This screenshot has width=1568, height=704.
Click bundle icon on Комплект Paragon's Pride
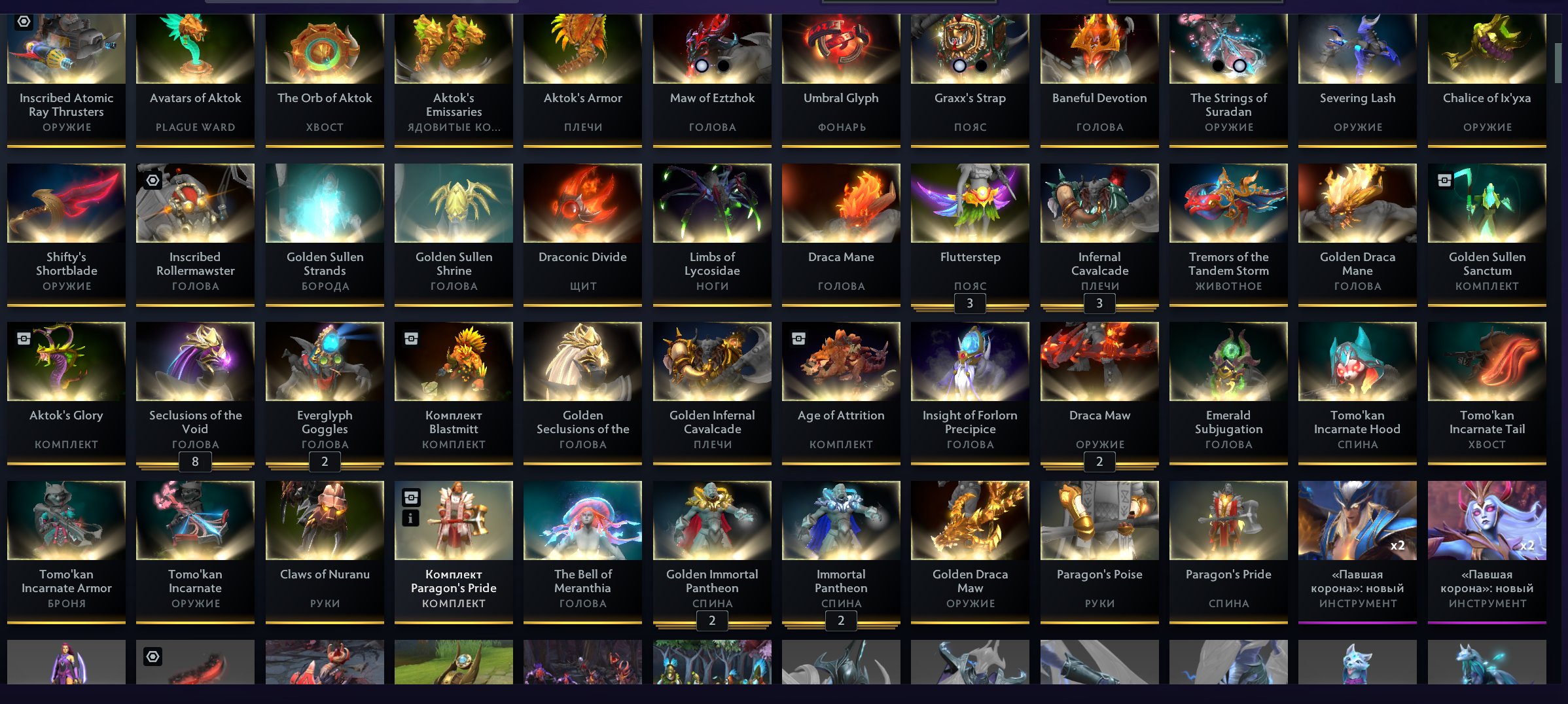(x=411, y=498)
